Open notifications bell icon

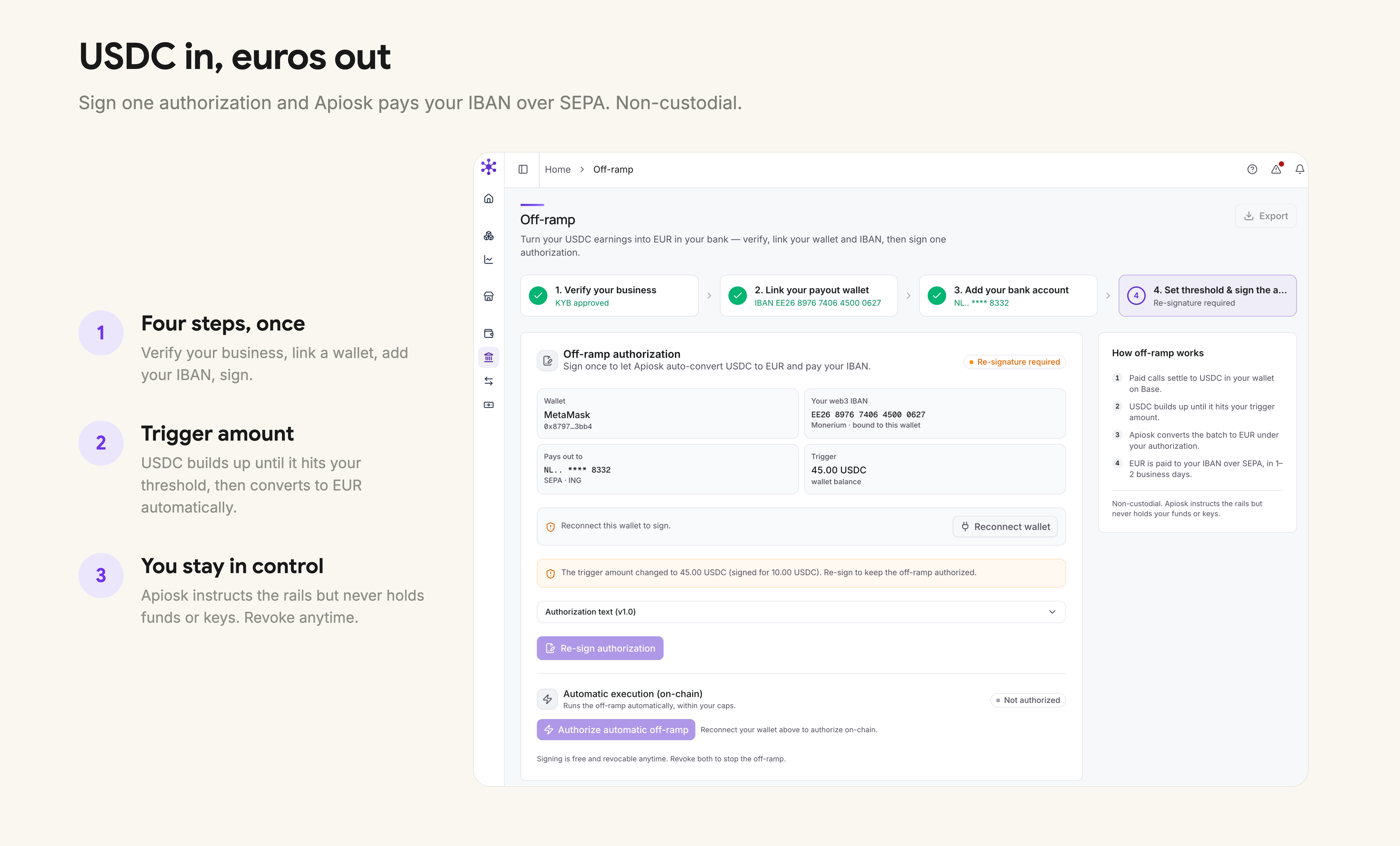click(x=1300, y=169)
